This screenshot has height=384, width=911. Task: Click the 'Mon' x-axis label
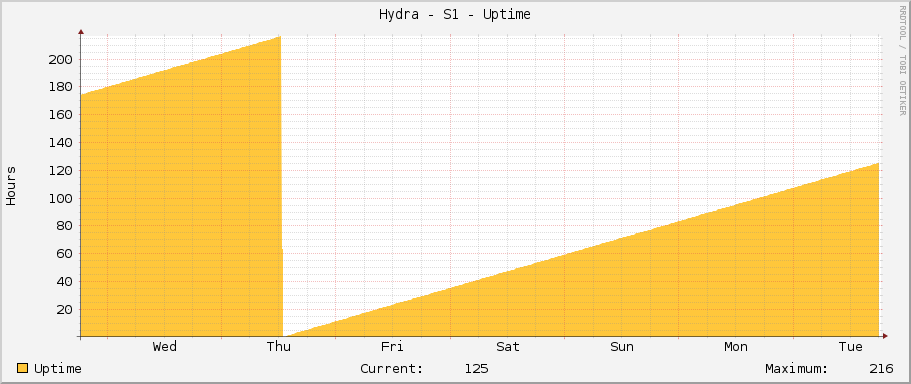coord(736,347)
